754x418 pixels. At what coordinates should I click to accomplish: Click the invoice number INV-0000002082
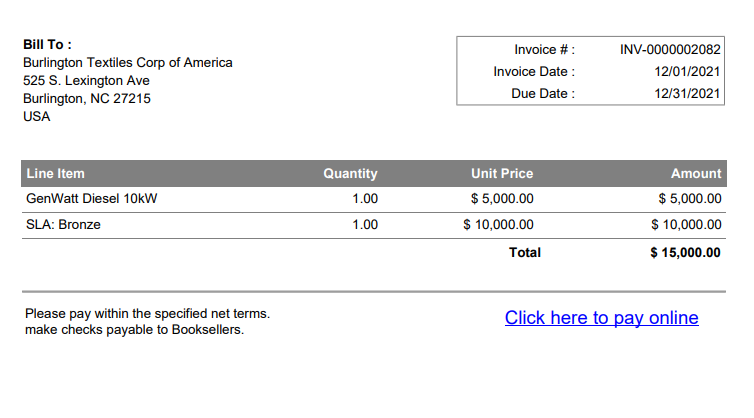pos(670,50)
